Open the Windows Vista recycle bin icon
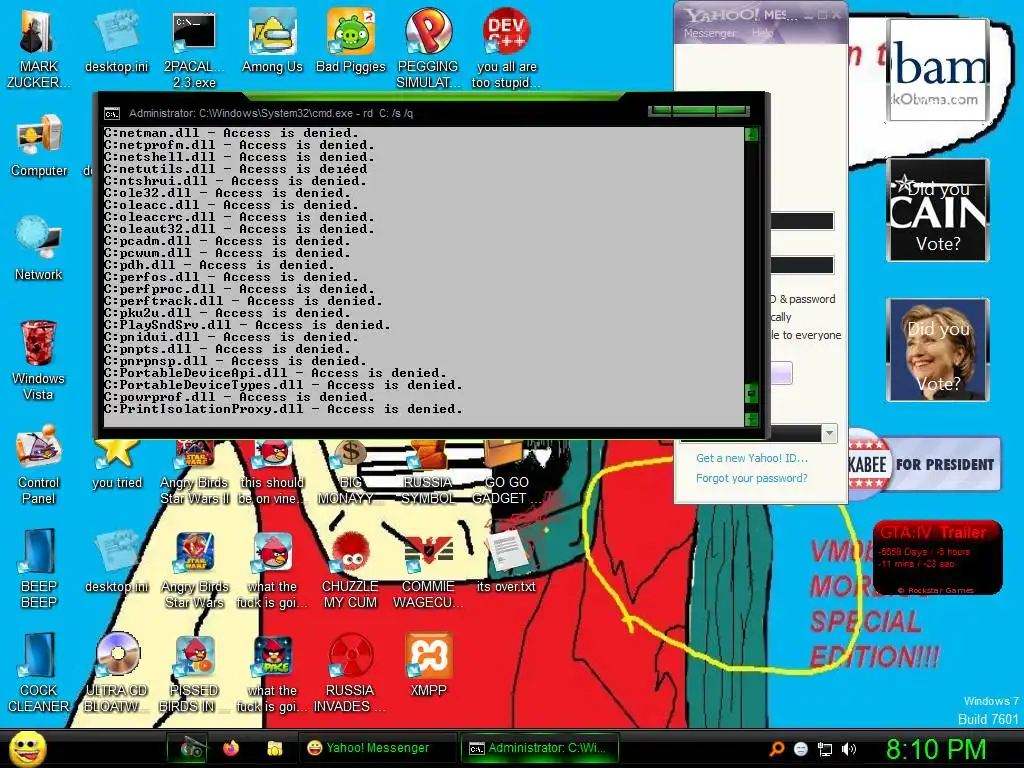Viewport: 1024px width, 768px height. (x=39, y=360)
